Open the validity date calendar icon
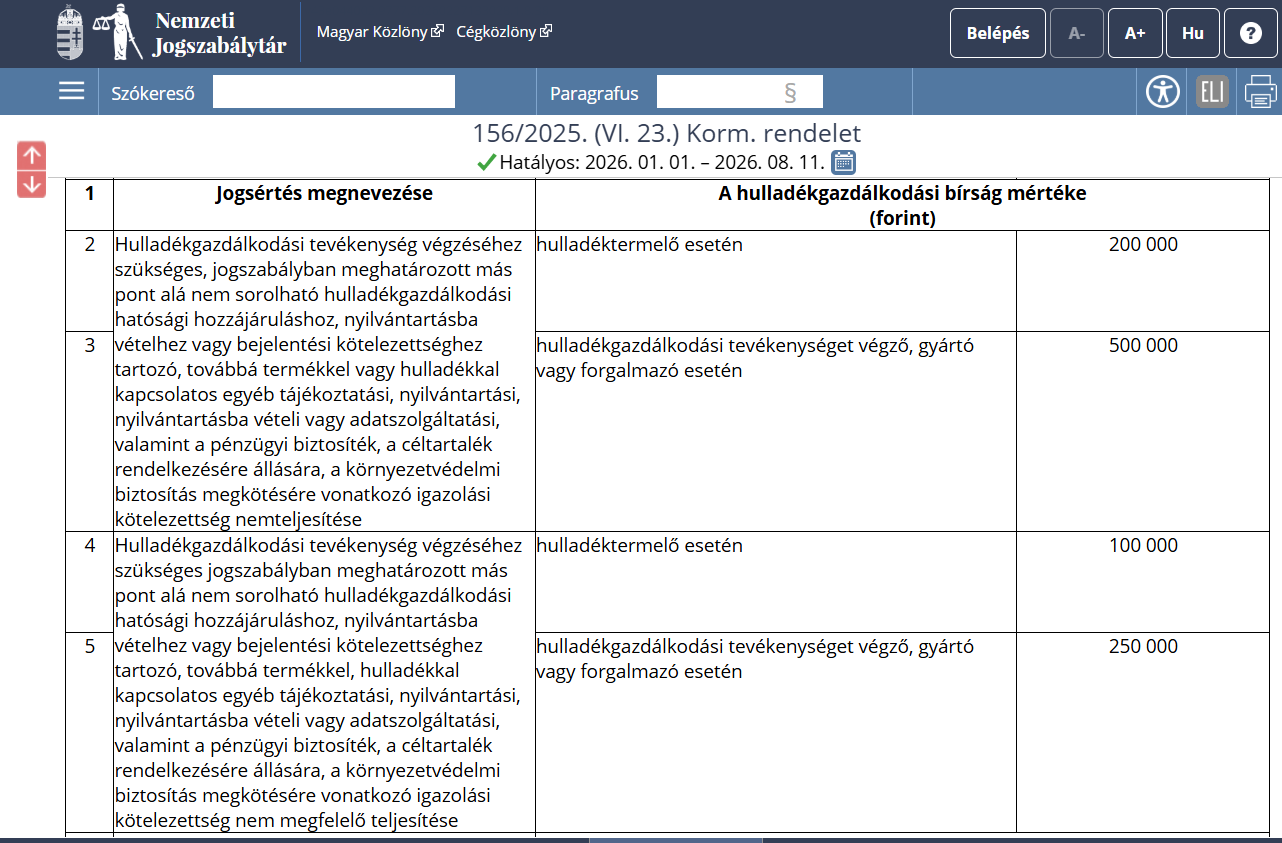 coord(843,162)
